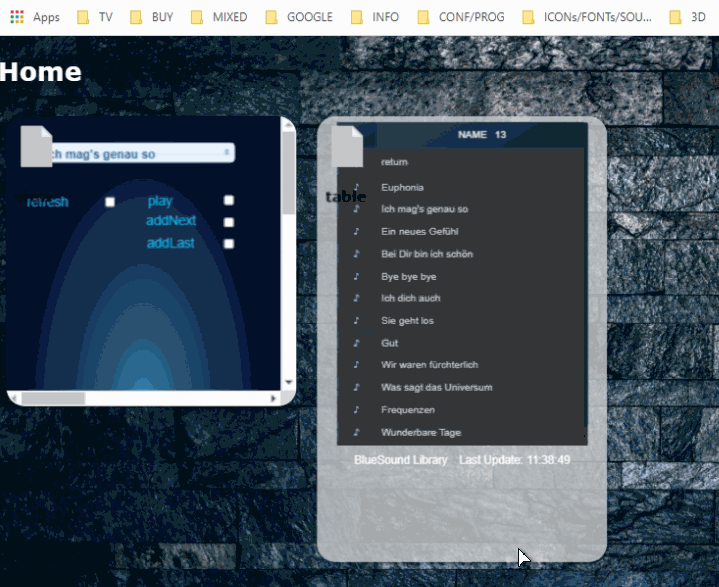Select the song Ich dich auch

pyautogui.click(x=410, y=298)
